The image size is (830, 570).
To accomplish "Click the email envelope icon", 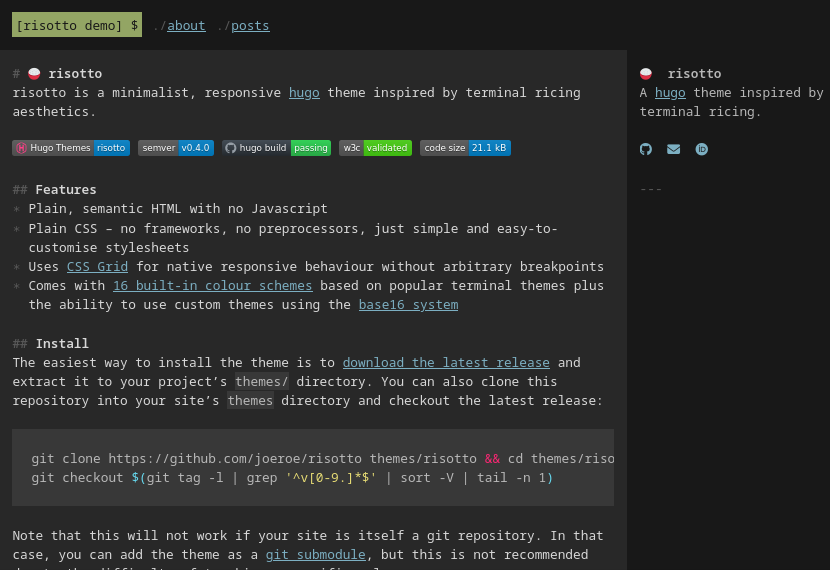I will pos(673,149).
